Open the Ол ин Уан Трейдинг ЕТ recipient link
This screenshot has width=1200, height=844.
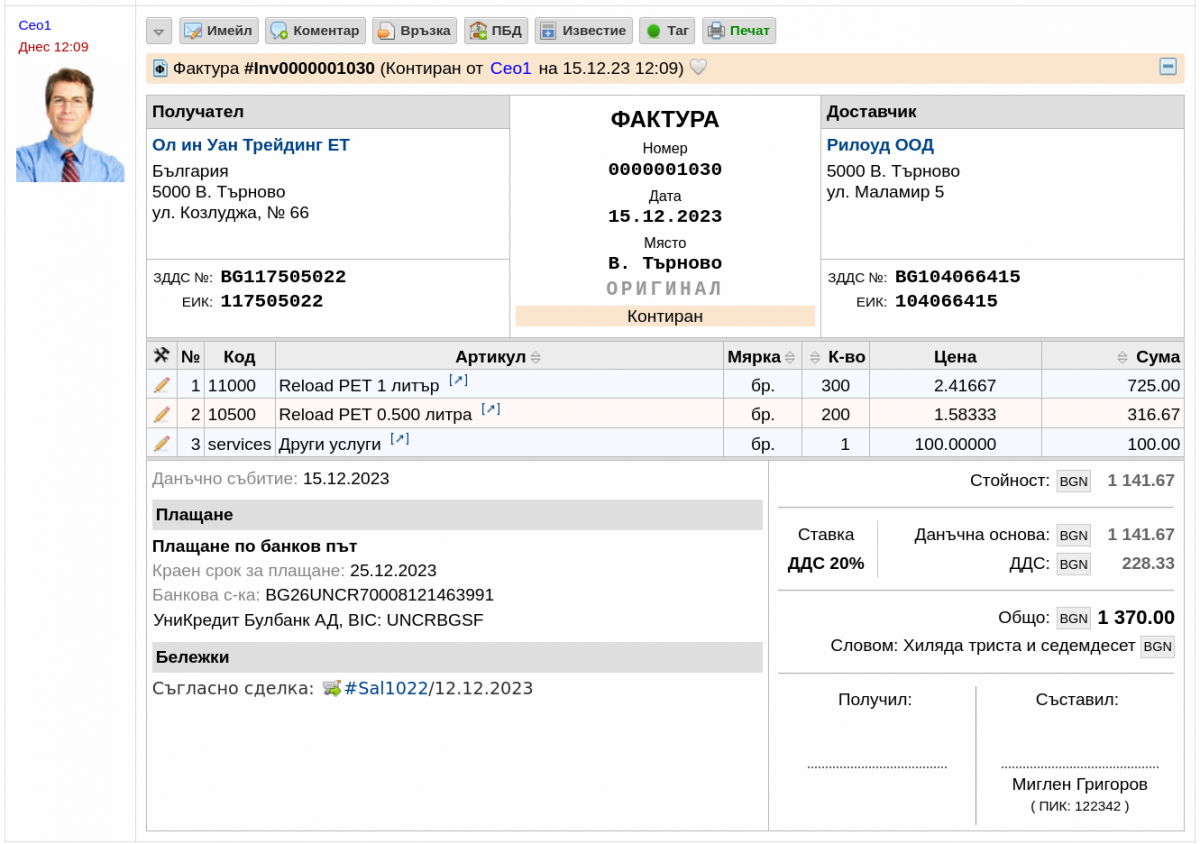(x=251, y=145)
